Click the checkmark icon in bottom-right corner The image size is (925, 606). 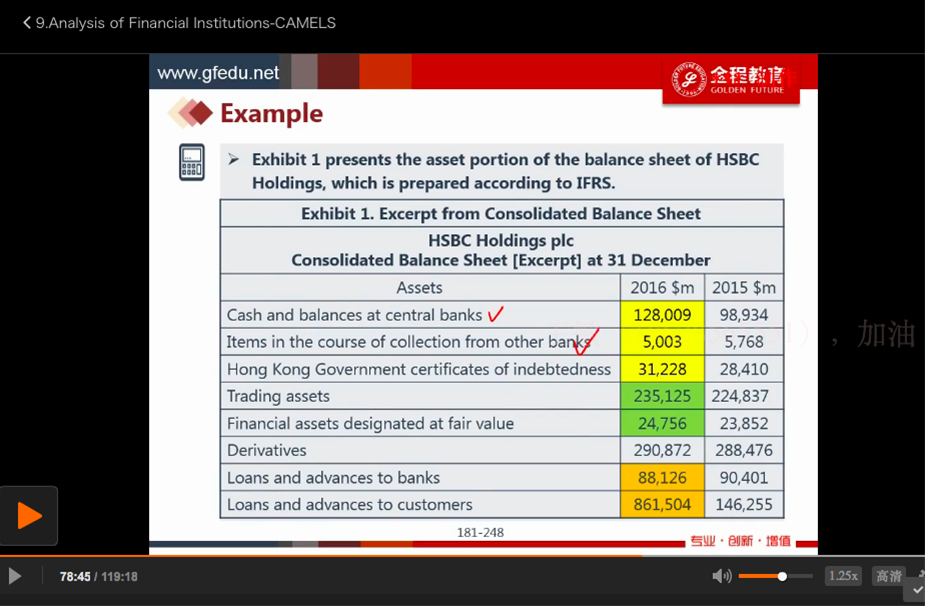(917, 589)
